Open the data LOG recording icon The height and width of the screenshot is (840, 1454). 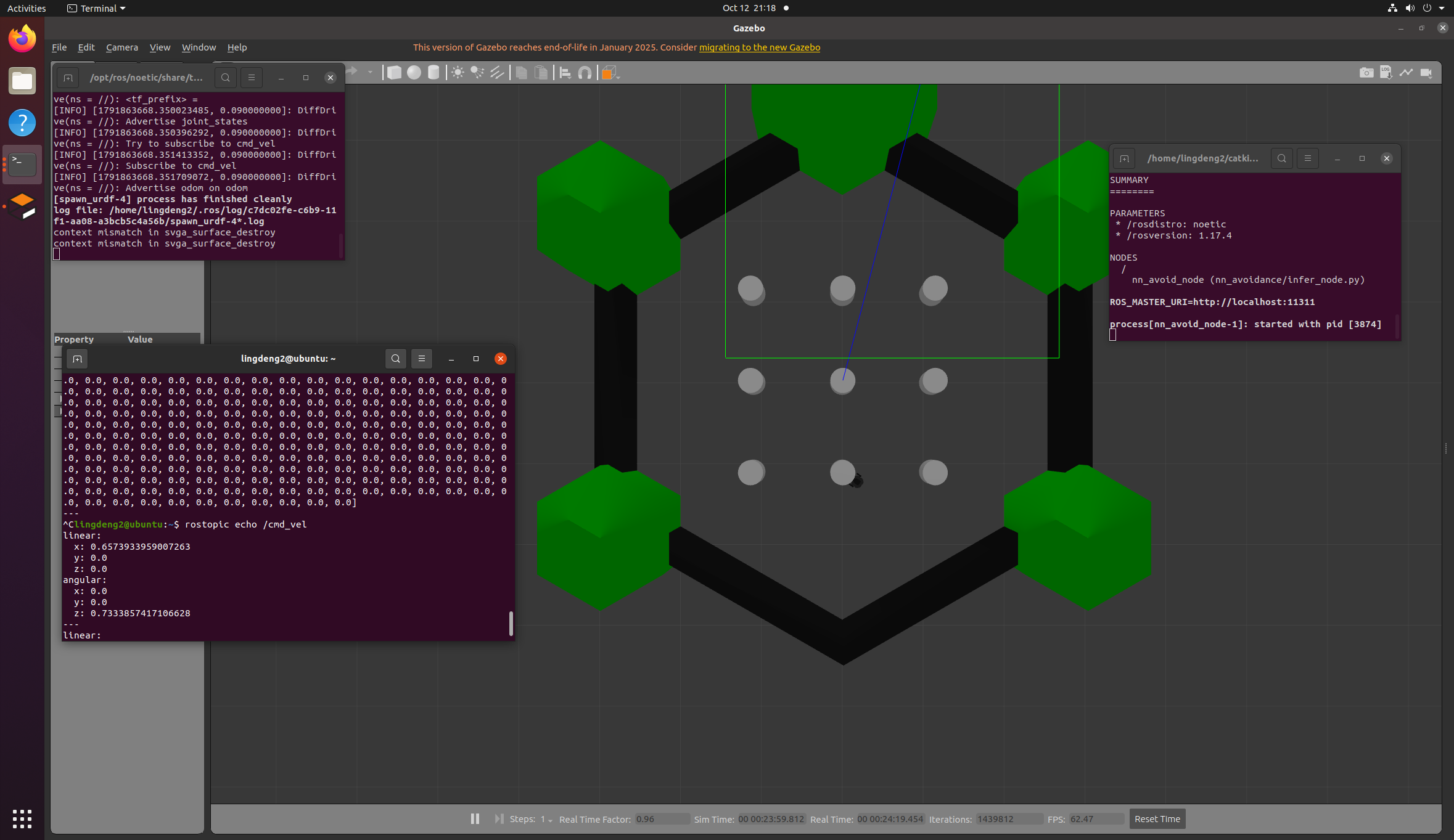(x=1386, y=73)
